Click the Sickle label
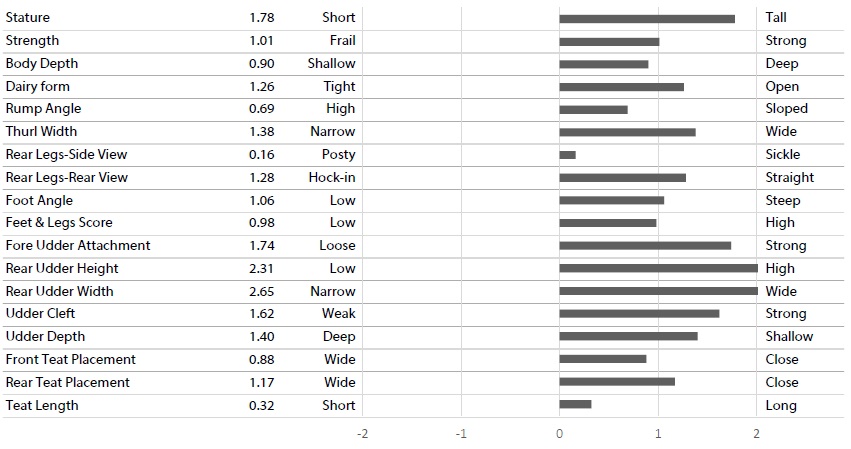Viewport: 851px width, 449px height. (x=783, y=154)
